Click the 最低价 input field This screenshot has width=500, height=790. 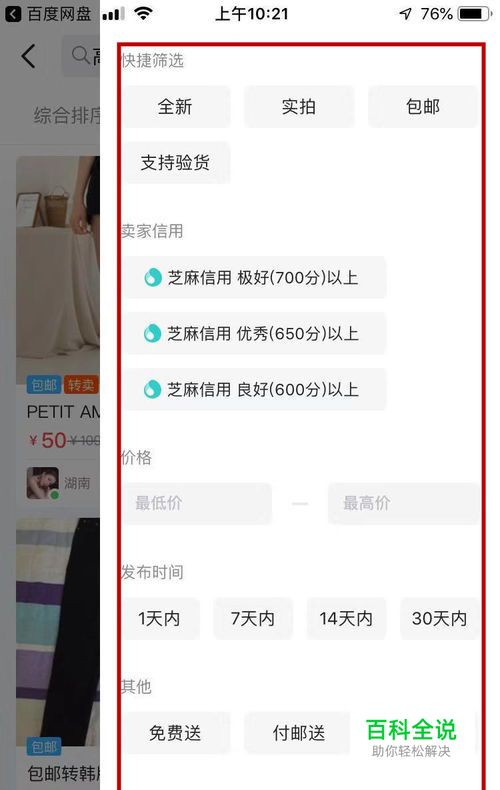coord(197,503)
